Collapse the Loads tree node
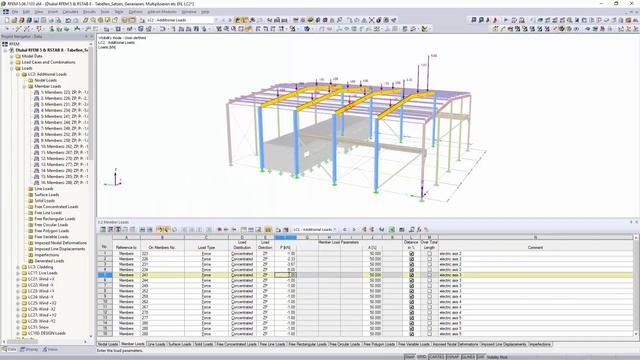The height and width of the screenshot is (360, 640). click(x=12, y=68)
